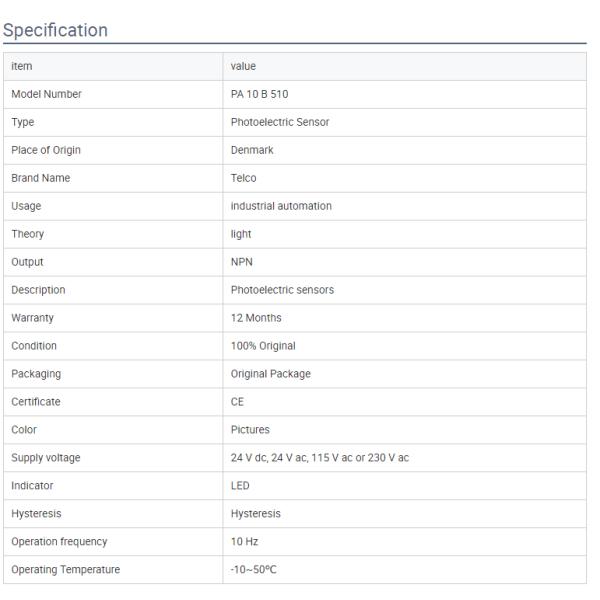
Task: Click the Brand Name value Telco
Action: [x=244, y=178]
